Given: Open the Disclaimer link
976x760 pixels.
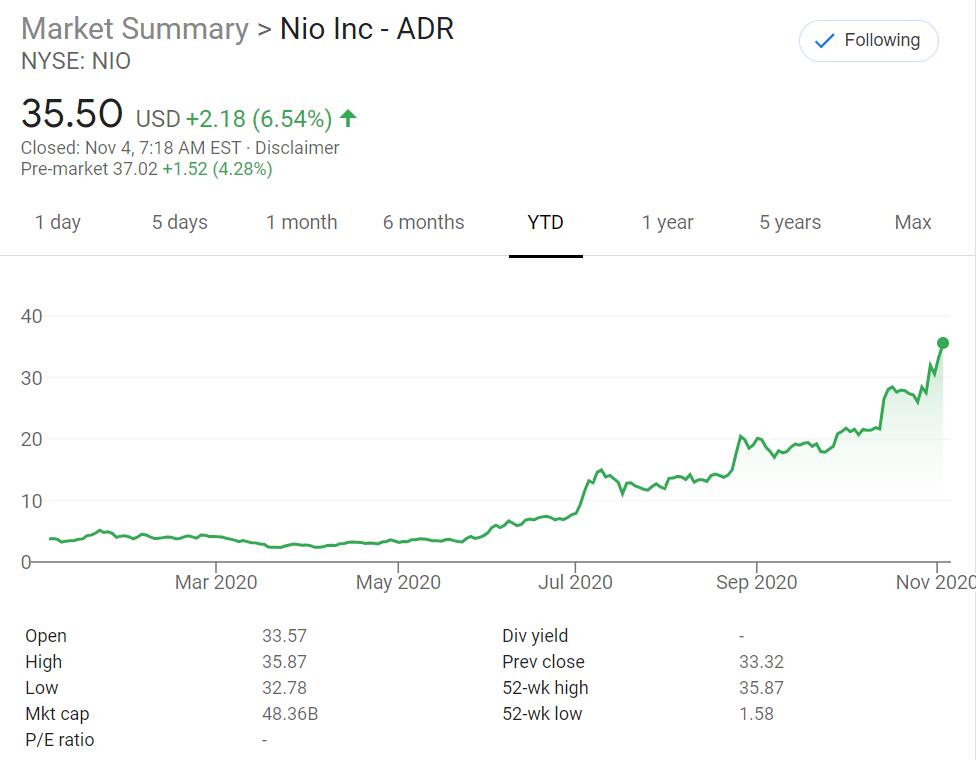Looking at the screenshot, I should click(x=299, y=147).
